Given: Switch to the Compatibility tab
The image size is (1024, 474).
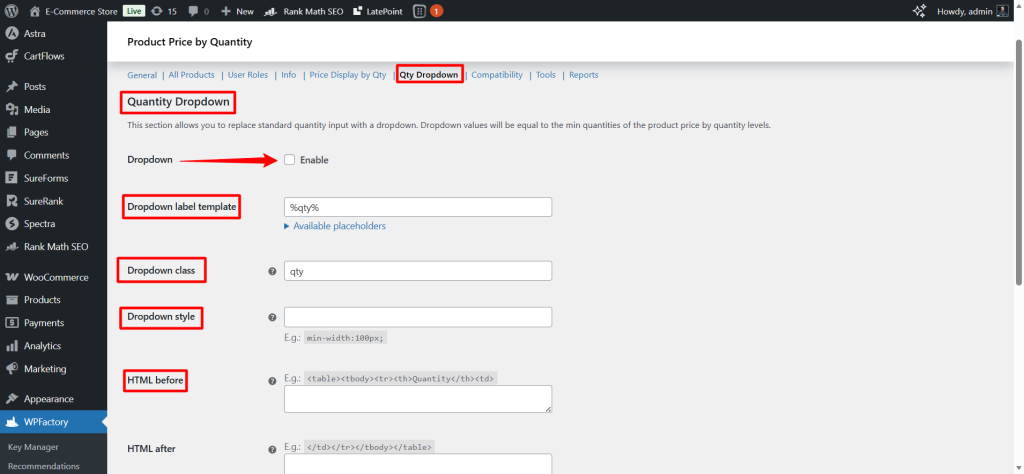Looking at the screenshot, I should [x=497, y=75].
